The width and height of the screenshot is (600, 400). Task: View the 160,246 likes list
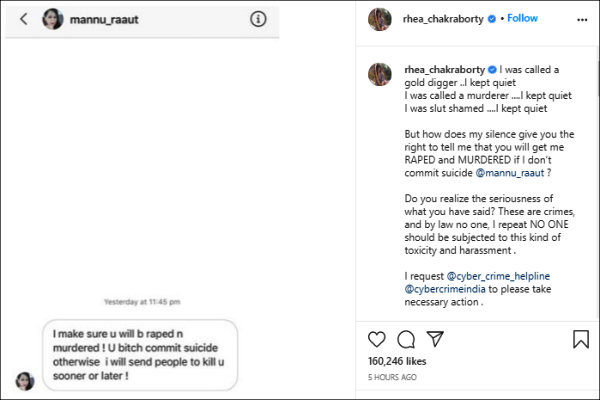(x=399, y=361)
